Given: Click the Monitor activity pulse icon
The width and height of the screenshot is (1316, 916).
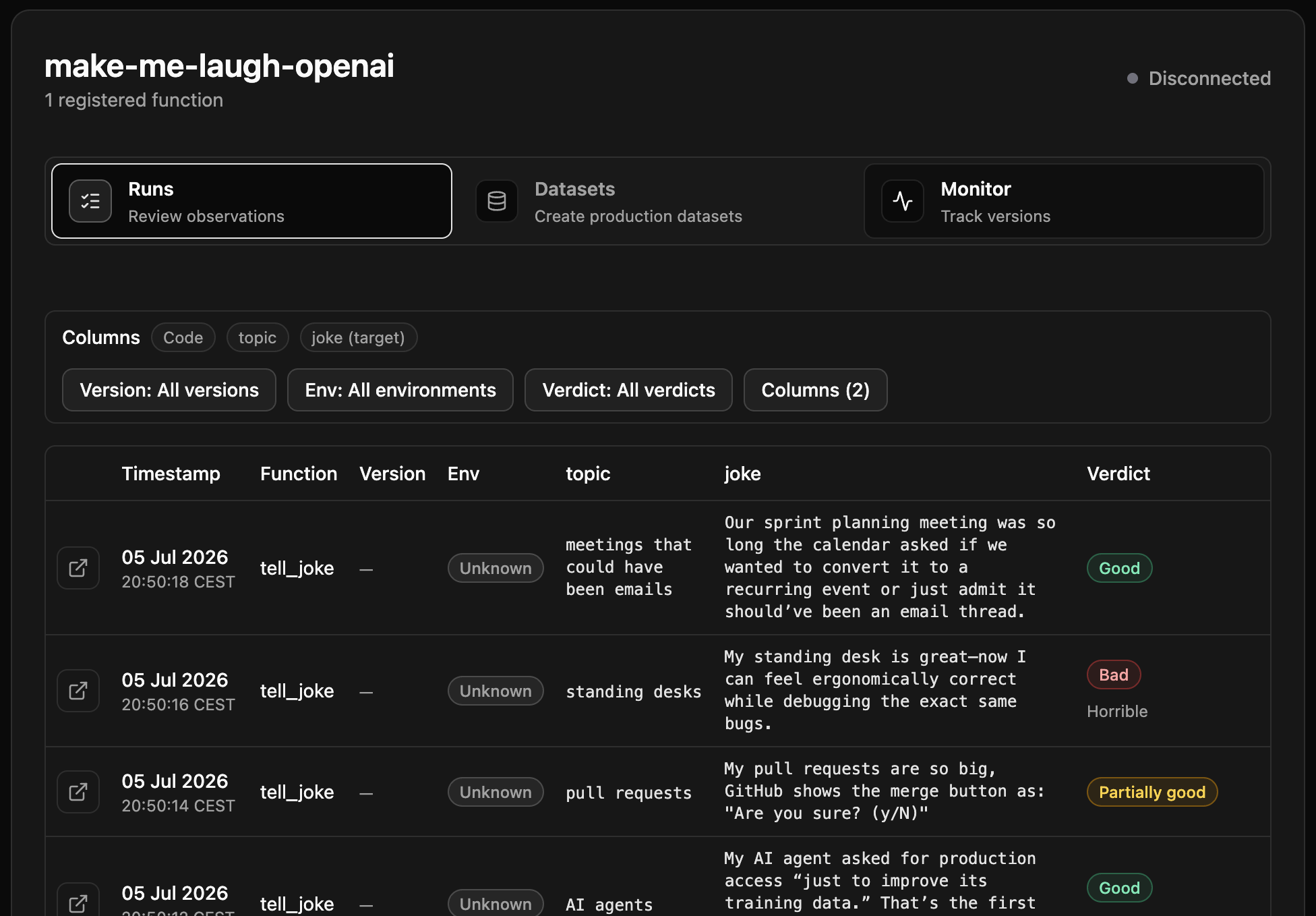Looking at the screenshot, I should [x=903, y=201].
